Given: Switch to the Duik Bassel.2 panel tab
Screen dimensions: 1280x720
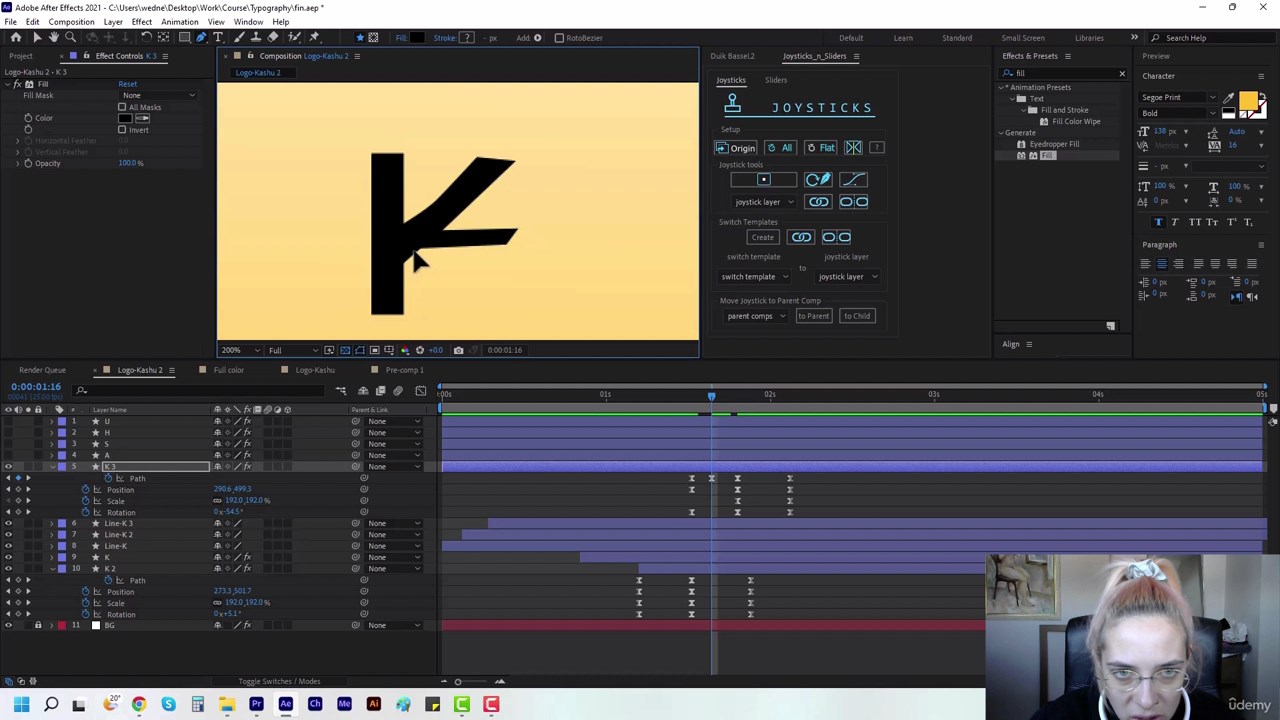Looking at the screenshot, I should click(x=732, y=56).
